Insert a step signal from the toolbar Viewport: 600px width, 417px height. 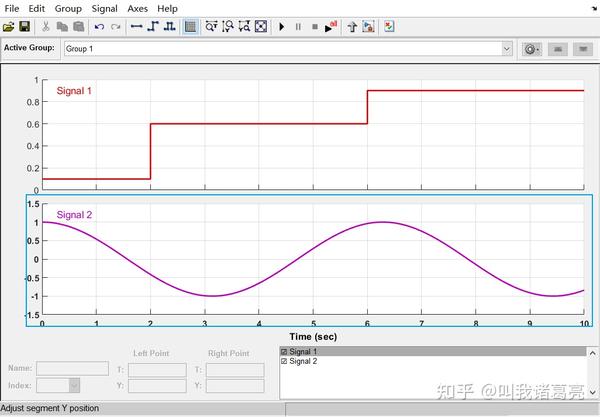pos(153,26)
